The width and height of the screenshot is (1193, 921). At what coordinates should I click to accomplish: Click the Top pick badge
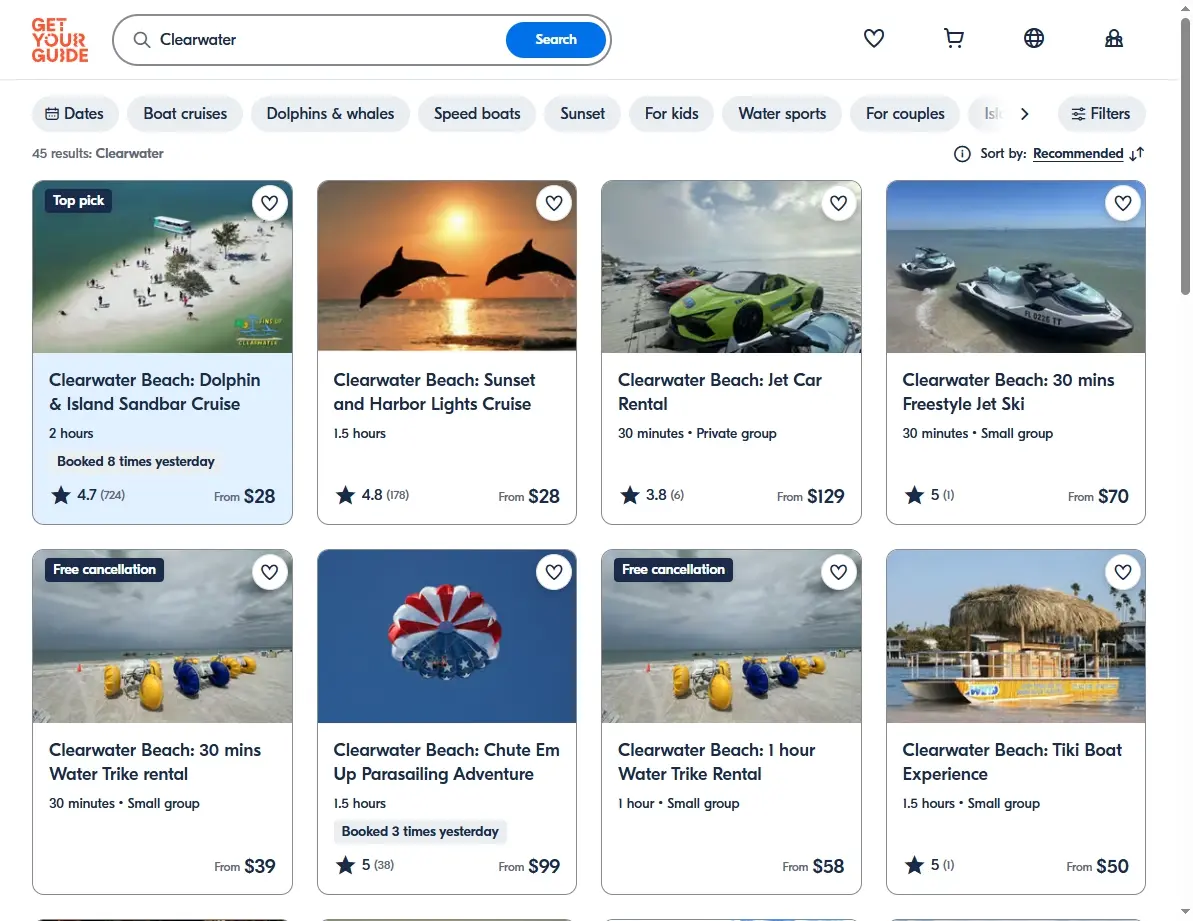pos(78,201)
